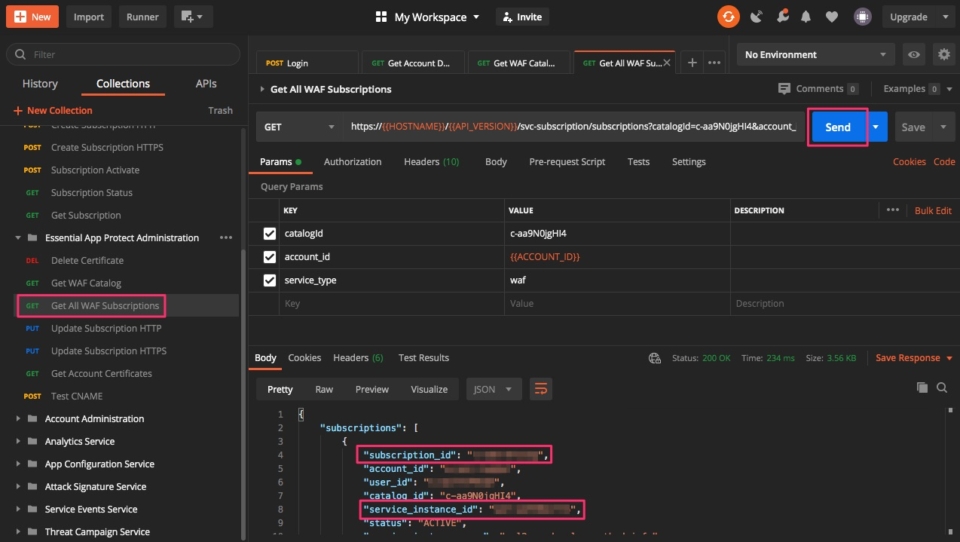The image size is (960, 542).
Task: Open the satellite capture requests icon
Action: pos(757,17)
